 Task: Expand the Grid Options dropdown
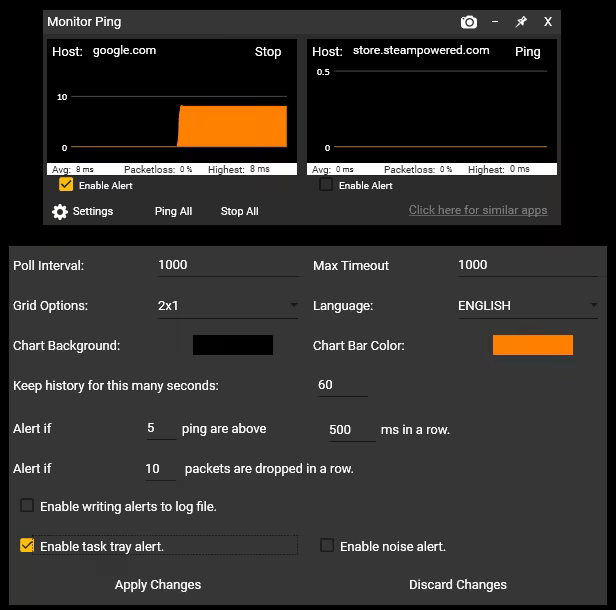(228, 306)
